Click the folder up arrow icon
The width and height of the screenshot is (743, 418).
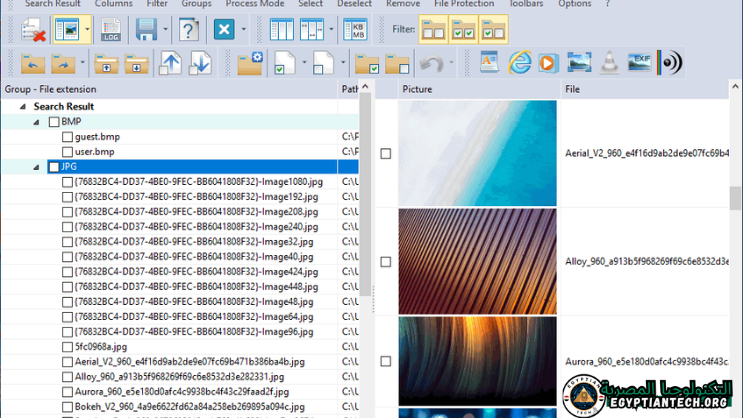106,64
